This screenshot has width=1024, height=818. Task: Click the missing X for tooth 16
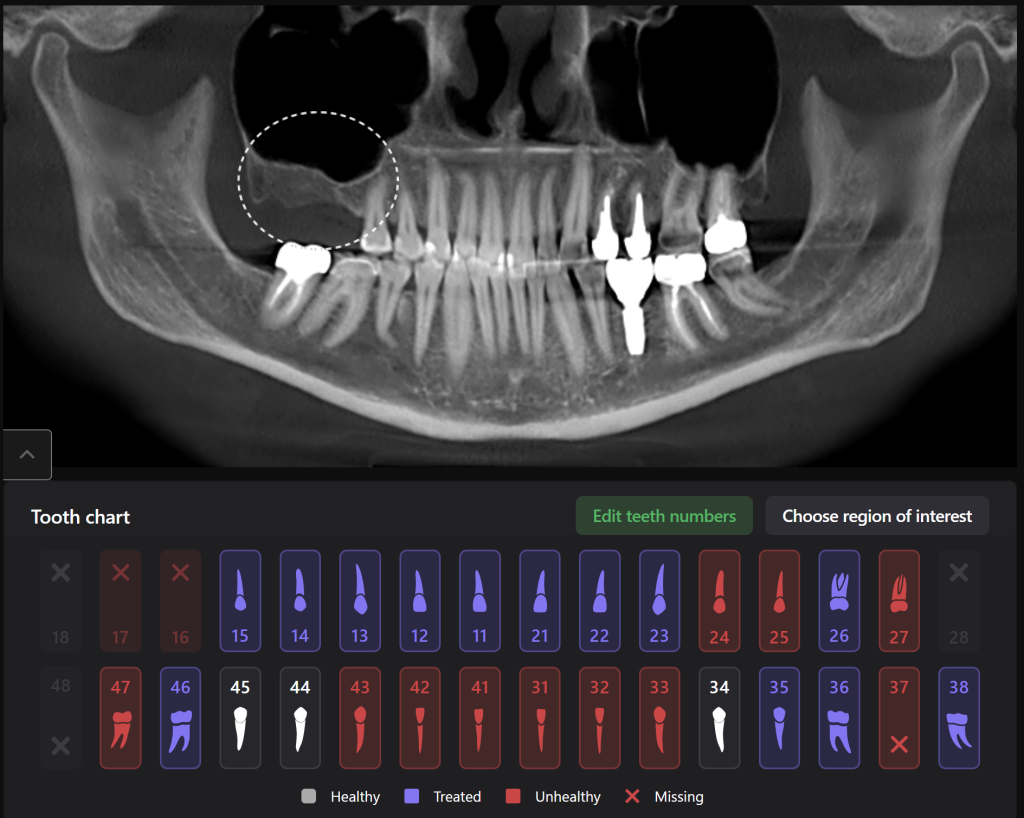tap(180, 572)
